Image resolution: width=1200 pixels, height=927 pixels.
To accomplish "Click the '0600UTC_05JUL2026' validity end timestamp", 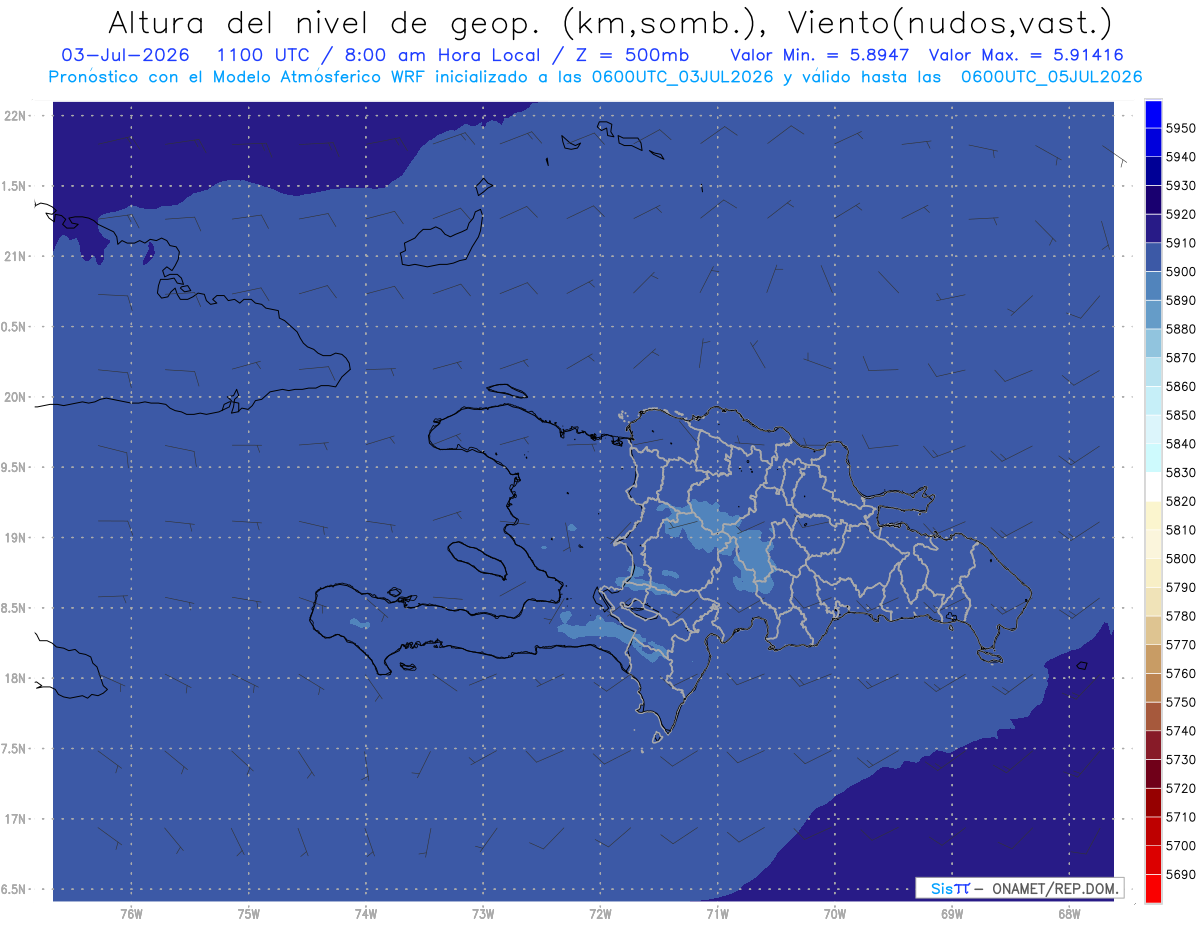I will [1052, 77].
